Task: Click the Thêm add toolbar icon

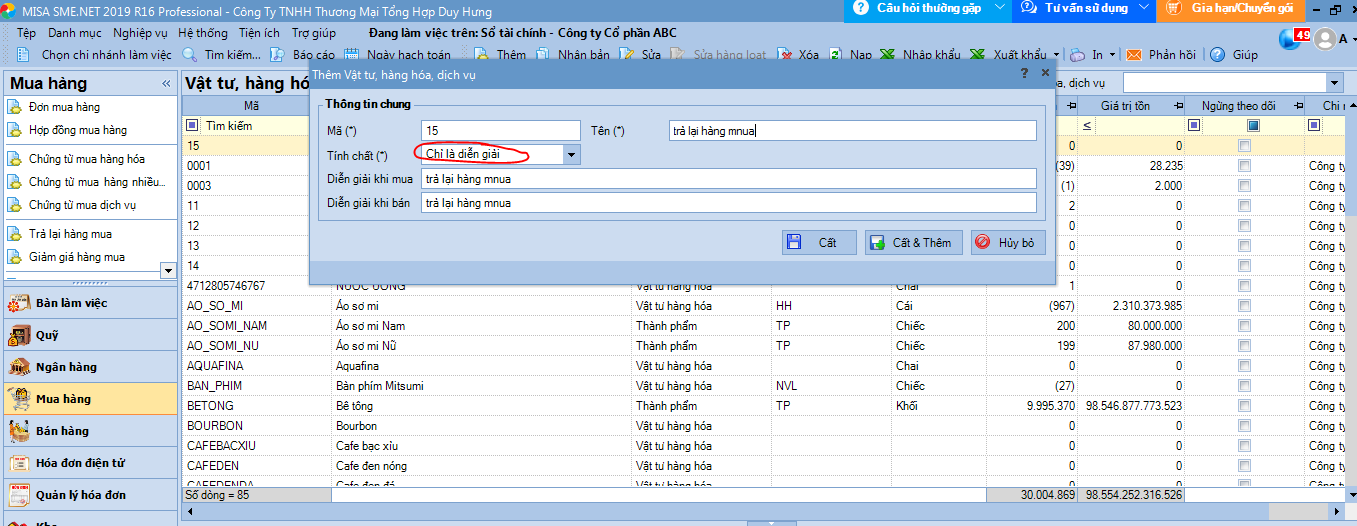Action: point(482,55)
